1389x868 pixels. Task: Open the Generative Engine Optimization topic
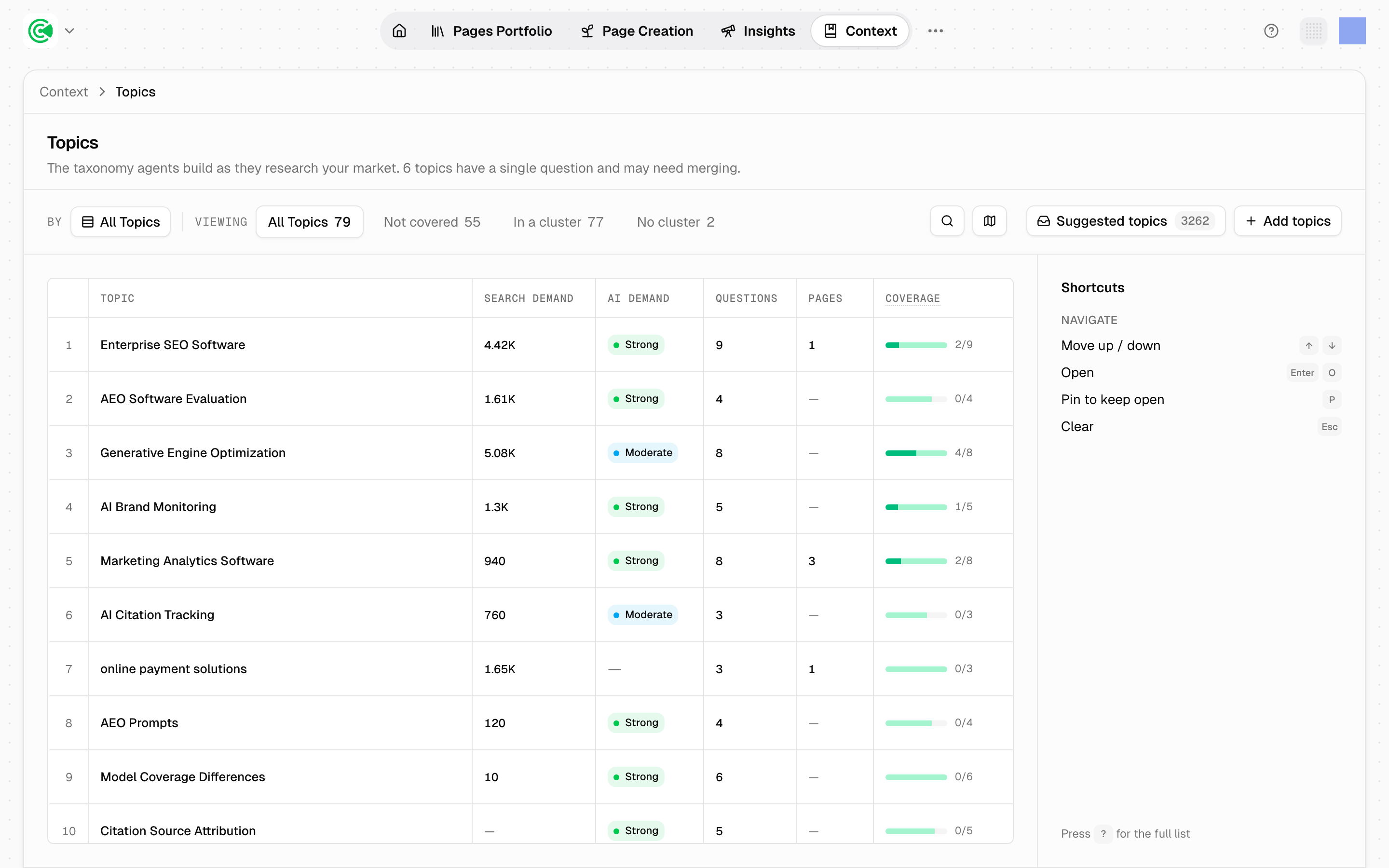click(x=193, y=453)
